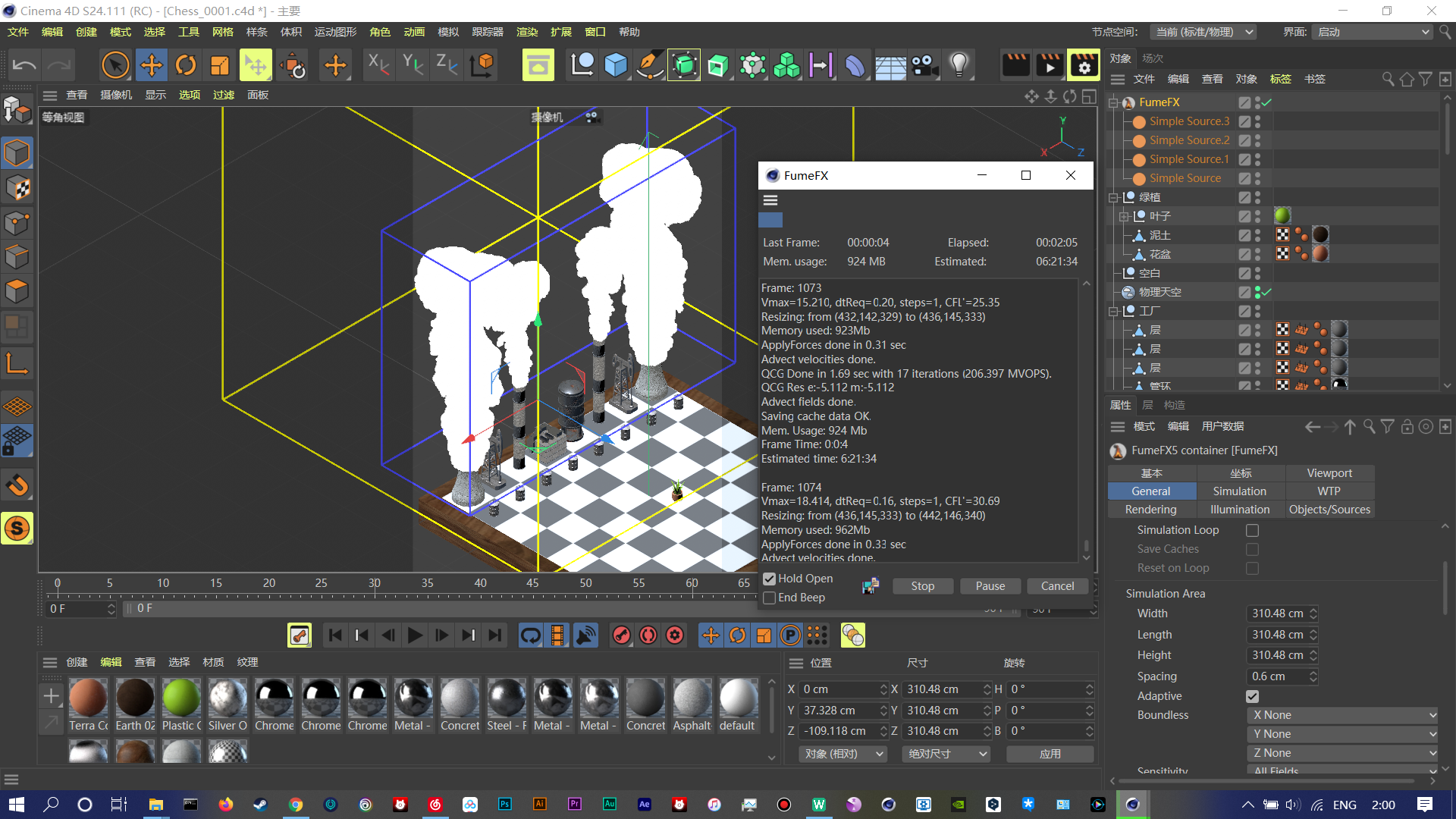The width and height of the screenshot is (1456, 819).
Task: Pause the FumeFX simulation
Action: pyautogui.click(x=990, y=586)
